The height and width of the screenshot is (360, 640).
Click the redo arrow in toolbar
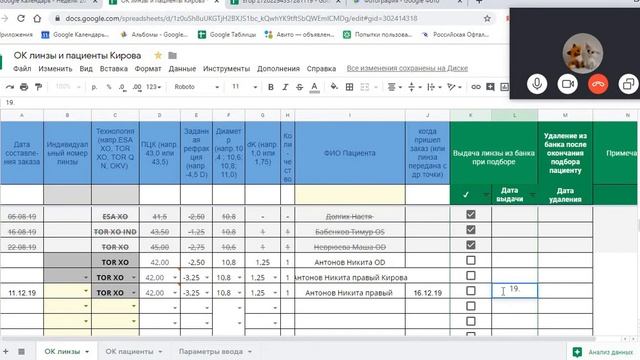(10, 87)
